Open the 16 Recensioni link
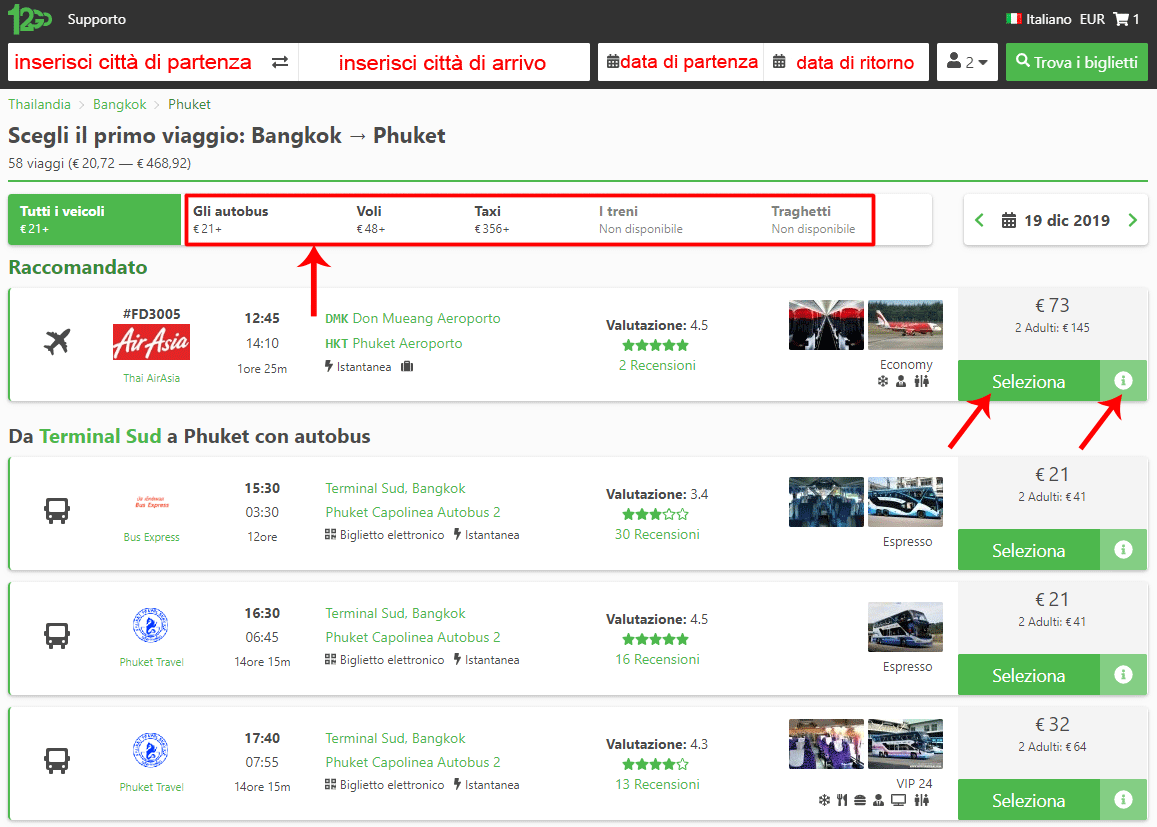Screen dimensions: 1157x827 [x=657, y=659]
